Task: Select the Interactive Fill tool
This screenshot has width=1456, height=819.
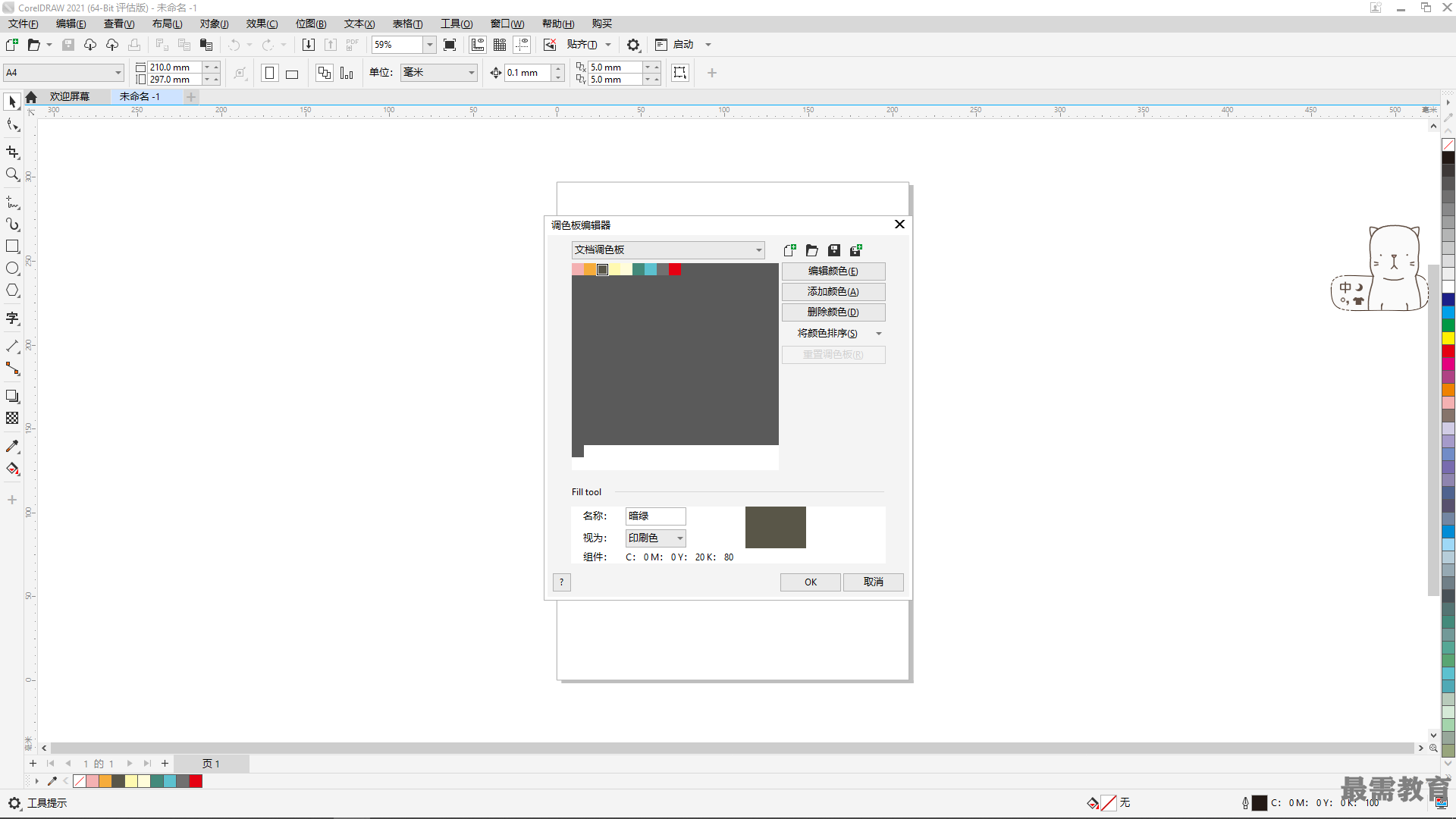Action: coord(12,469)
